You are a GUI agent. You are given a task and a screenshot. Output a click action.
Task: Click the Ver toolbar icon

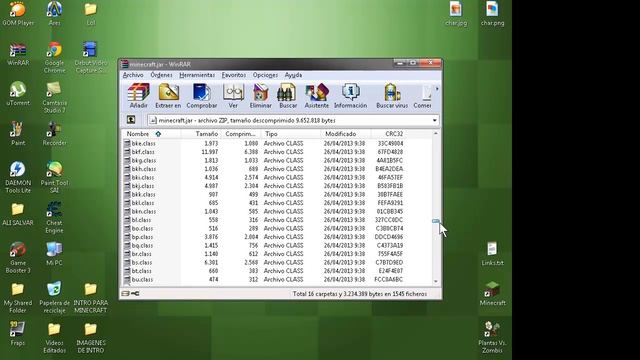coord(233,96)
